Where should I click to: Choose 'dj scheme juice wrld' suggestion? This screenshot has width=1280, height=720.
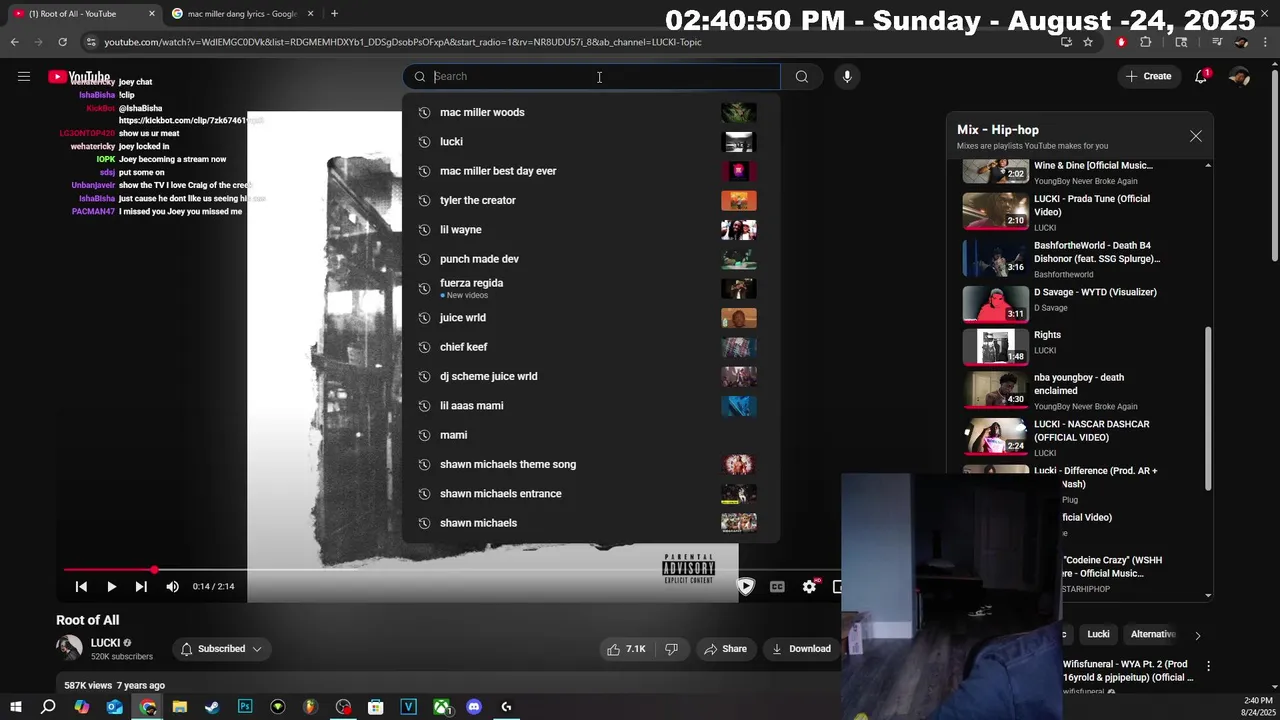(x=590, y=376)
